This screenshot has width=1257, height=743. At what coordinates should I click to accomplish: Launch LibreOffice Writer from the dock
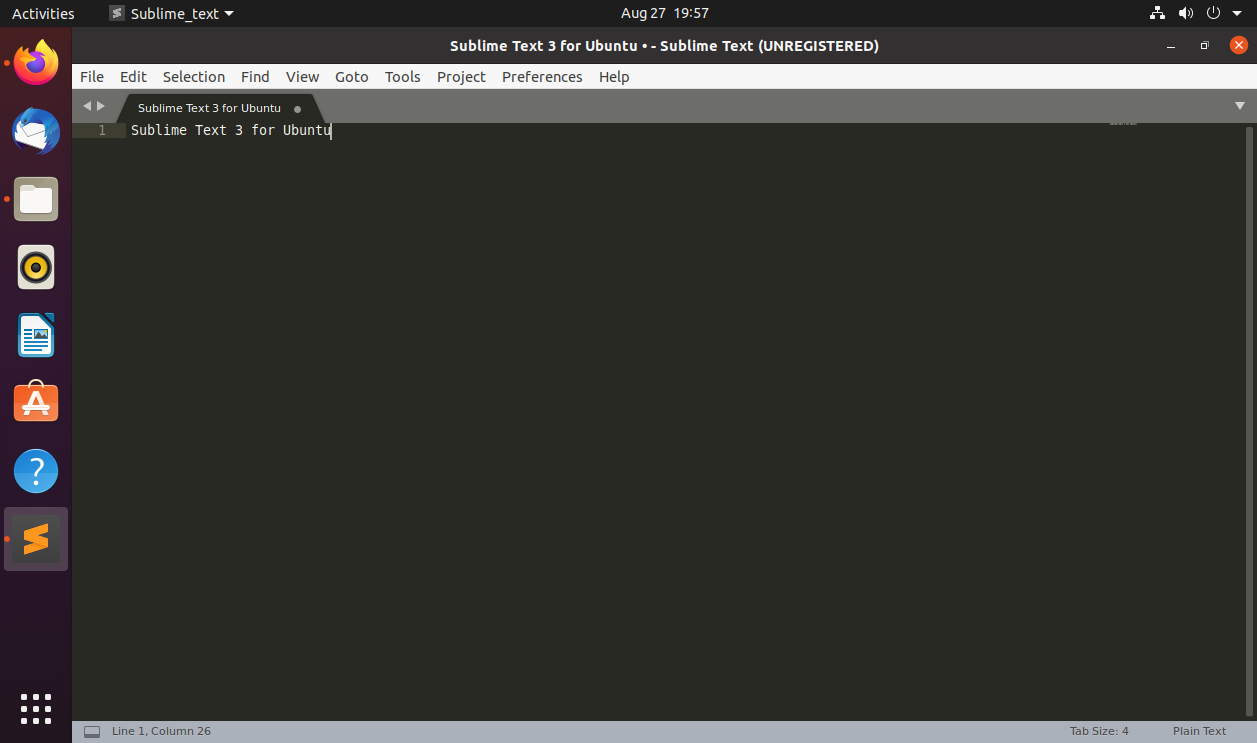[x=36, y=335]
